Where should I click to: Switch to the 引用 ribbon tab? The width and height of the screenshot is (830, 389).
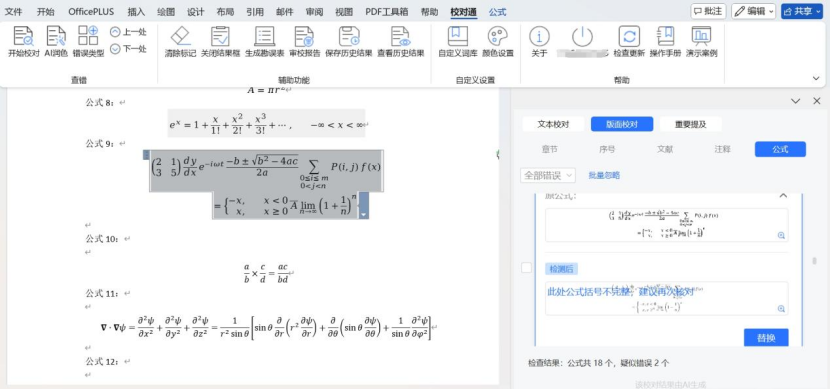pyautogui.click(x=255, y=12)
